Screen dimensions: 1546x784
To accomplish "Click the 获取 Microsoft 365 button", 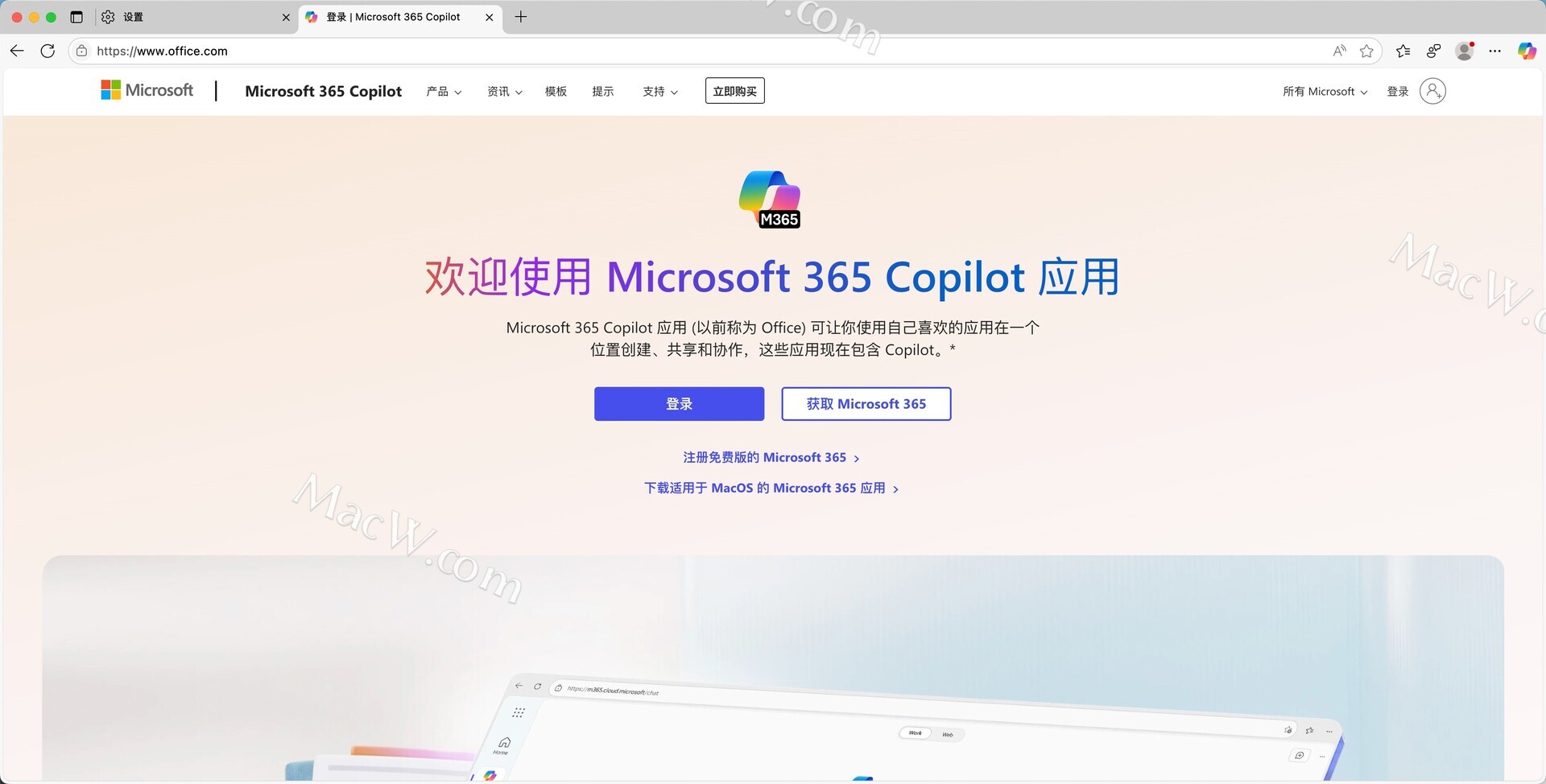I will 866,404.
